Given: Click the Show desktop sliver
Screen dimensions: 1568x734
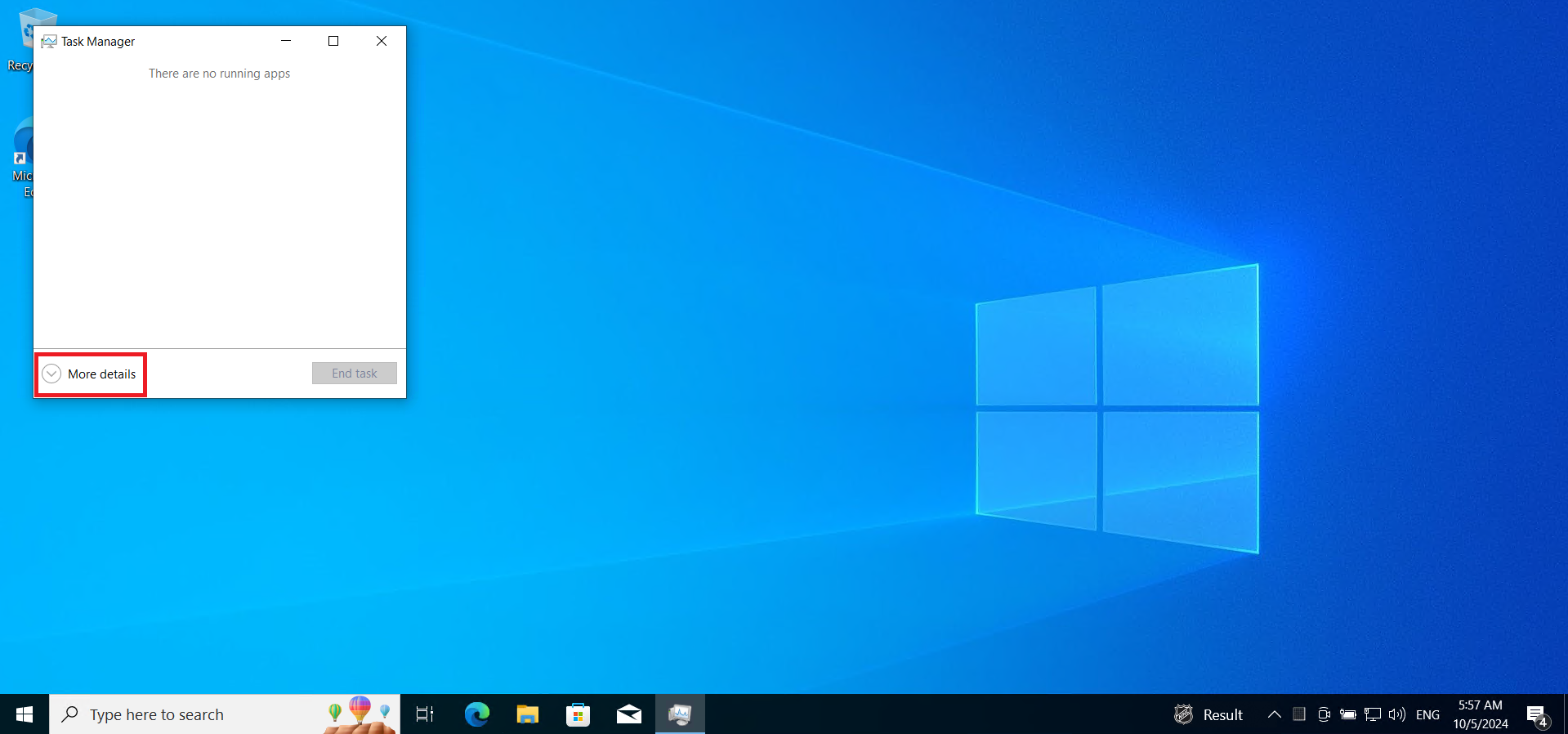Looking at the screenshot, I should [x=1565, y=714].
